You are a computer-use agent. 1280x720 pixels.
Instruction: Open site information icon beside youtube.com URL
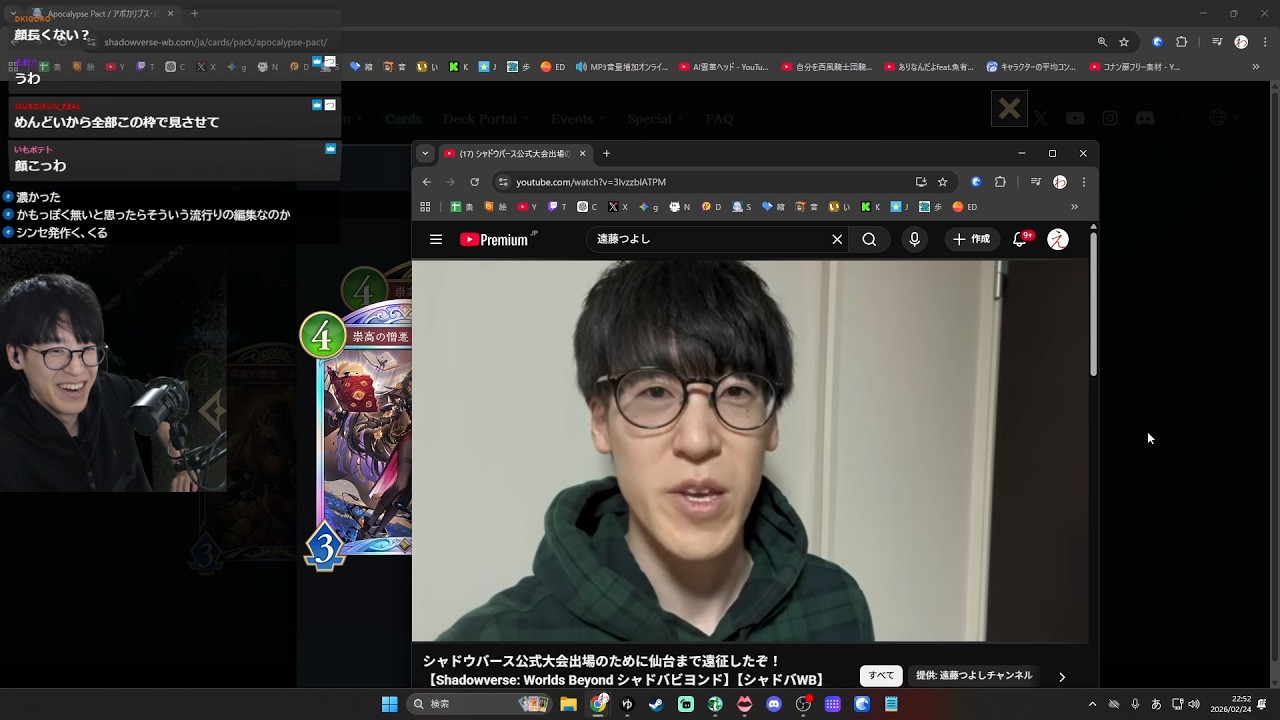pyautogui.click(x=503, y=182)
